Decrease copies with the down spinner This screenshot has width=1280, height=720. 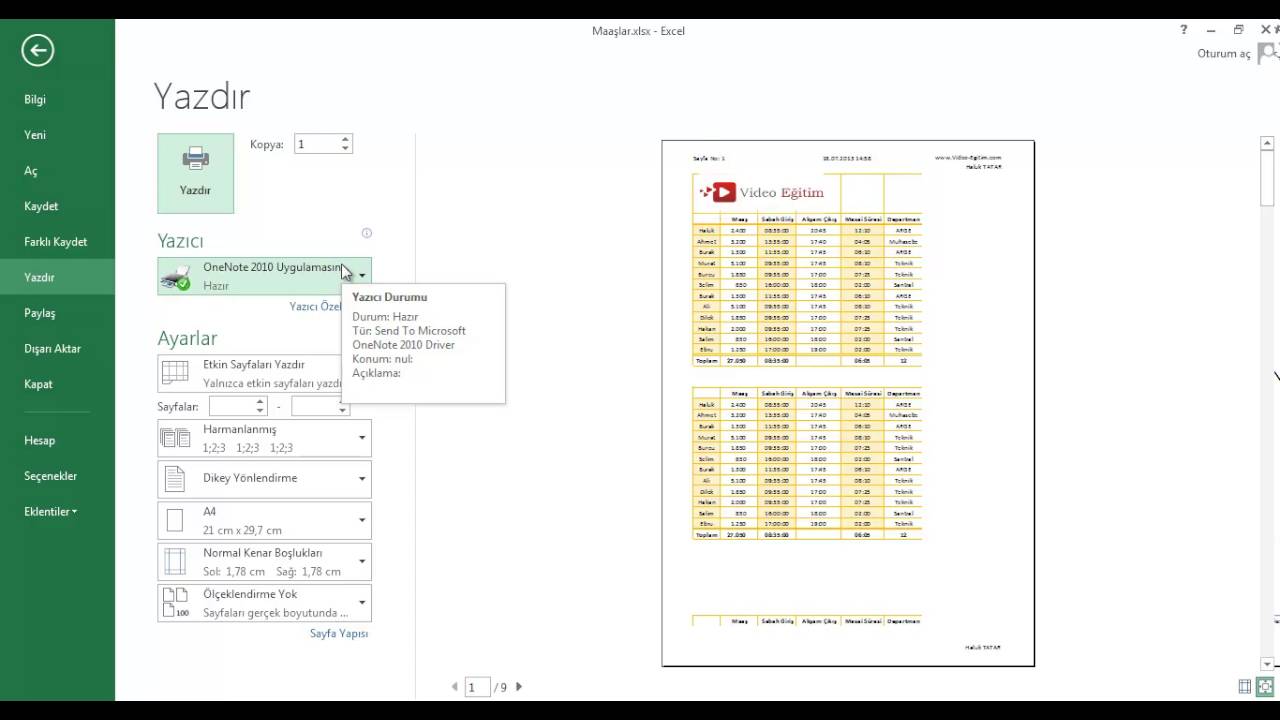(345, 149)
